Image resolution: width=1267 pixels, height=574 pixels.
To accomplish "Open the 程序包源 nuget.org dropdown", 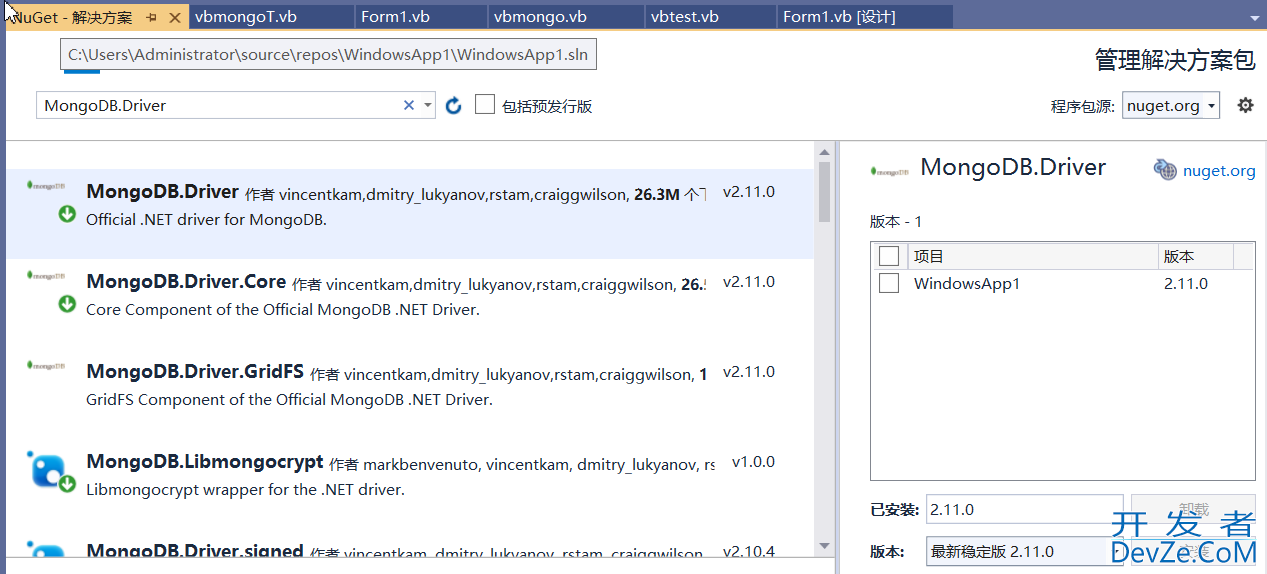I will pos(1171,105).
